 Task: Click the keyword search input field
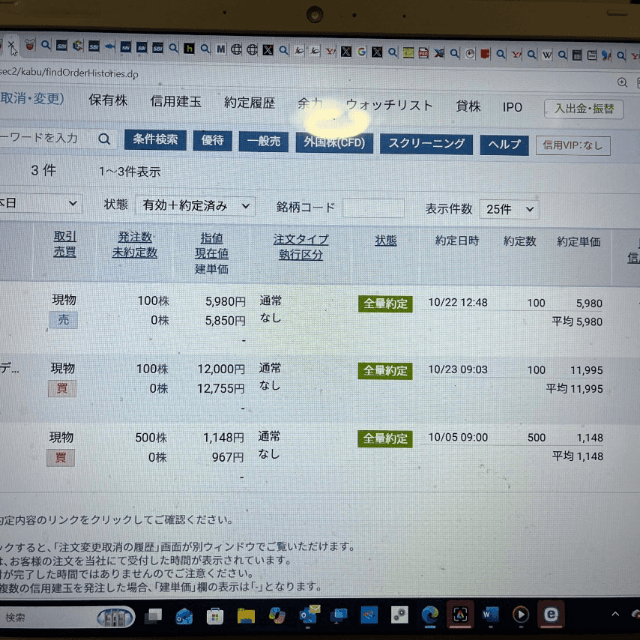[x=47, y=138]
